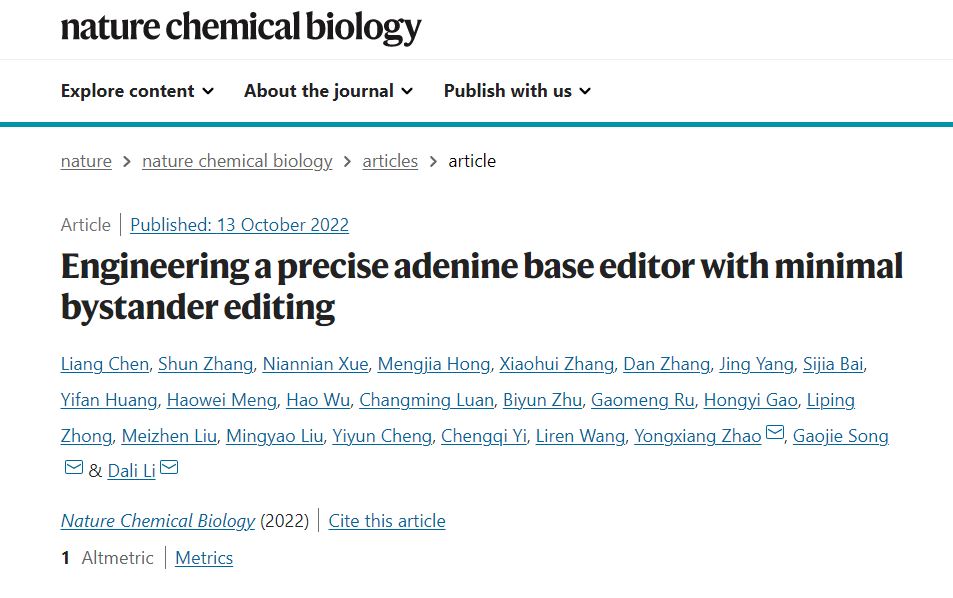Click the email icon next to Yongxiang Zhao

[775, 433]
